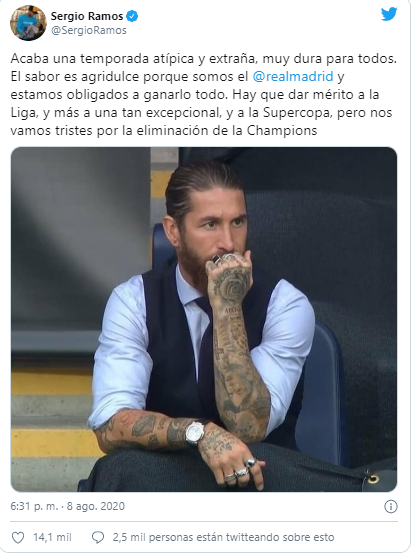Click the 8 ago. 2020 date
Screen dimensions: 411x557
[96, 506]
